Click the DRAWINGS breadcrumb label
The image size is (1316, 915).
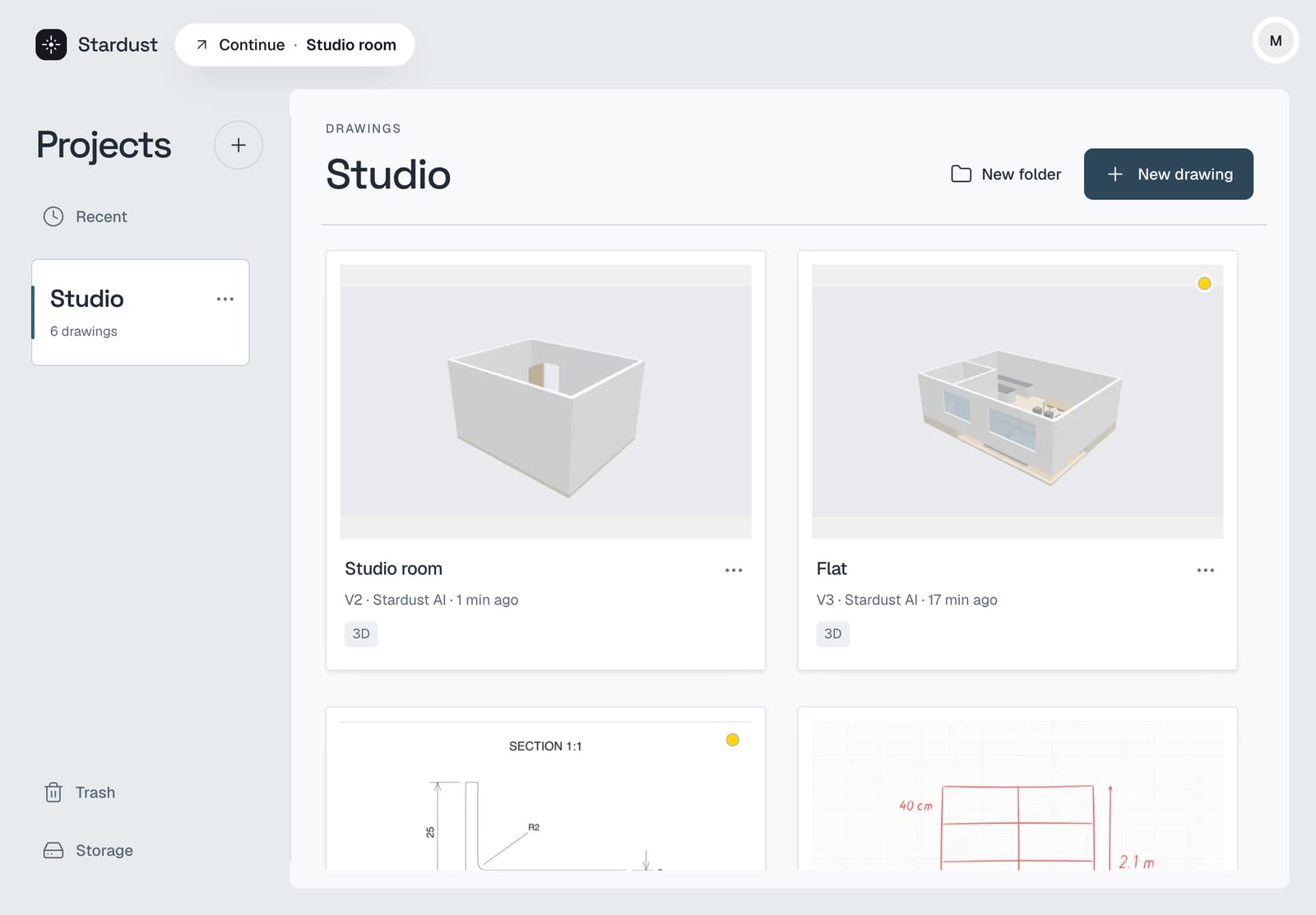click(364, 128)
